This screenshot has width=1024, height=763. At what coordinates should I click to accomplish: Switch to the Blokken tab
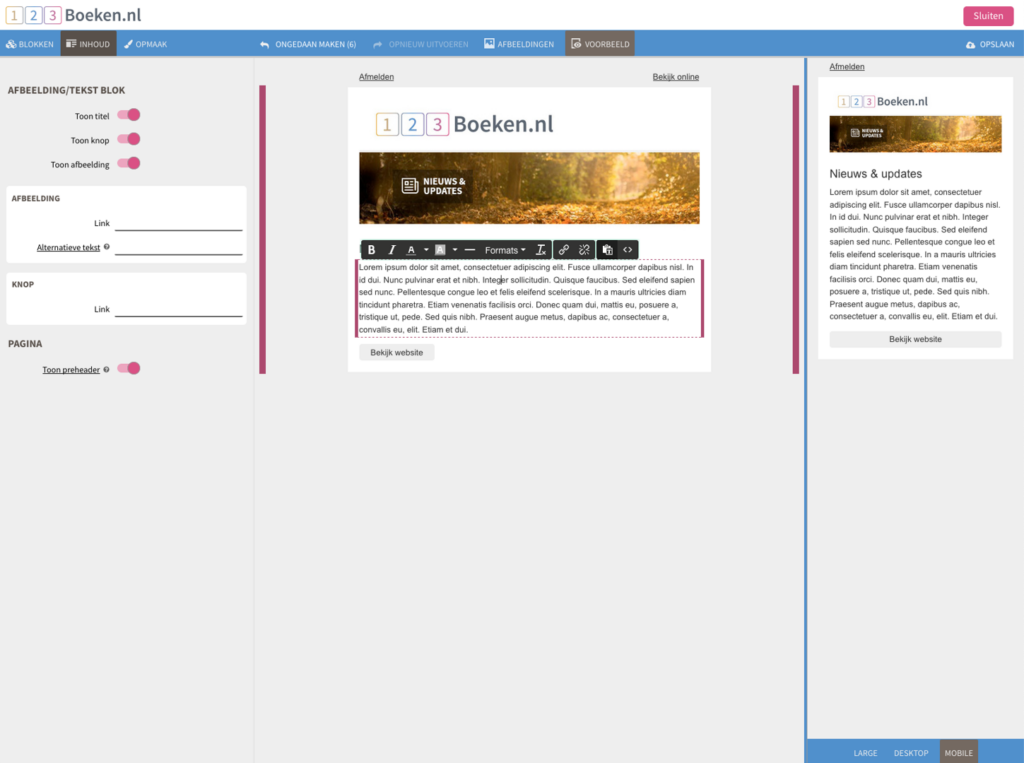(x=30, y=44)
